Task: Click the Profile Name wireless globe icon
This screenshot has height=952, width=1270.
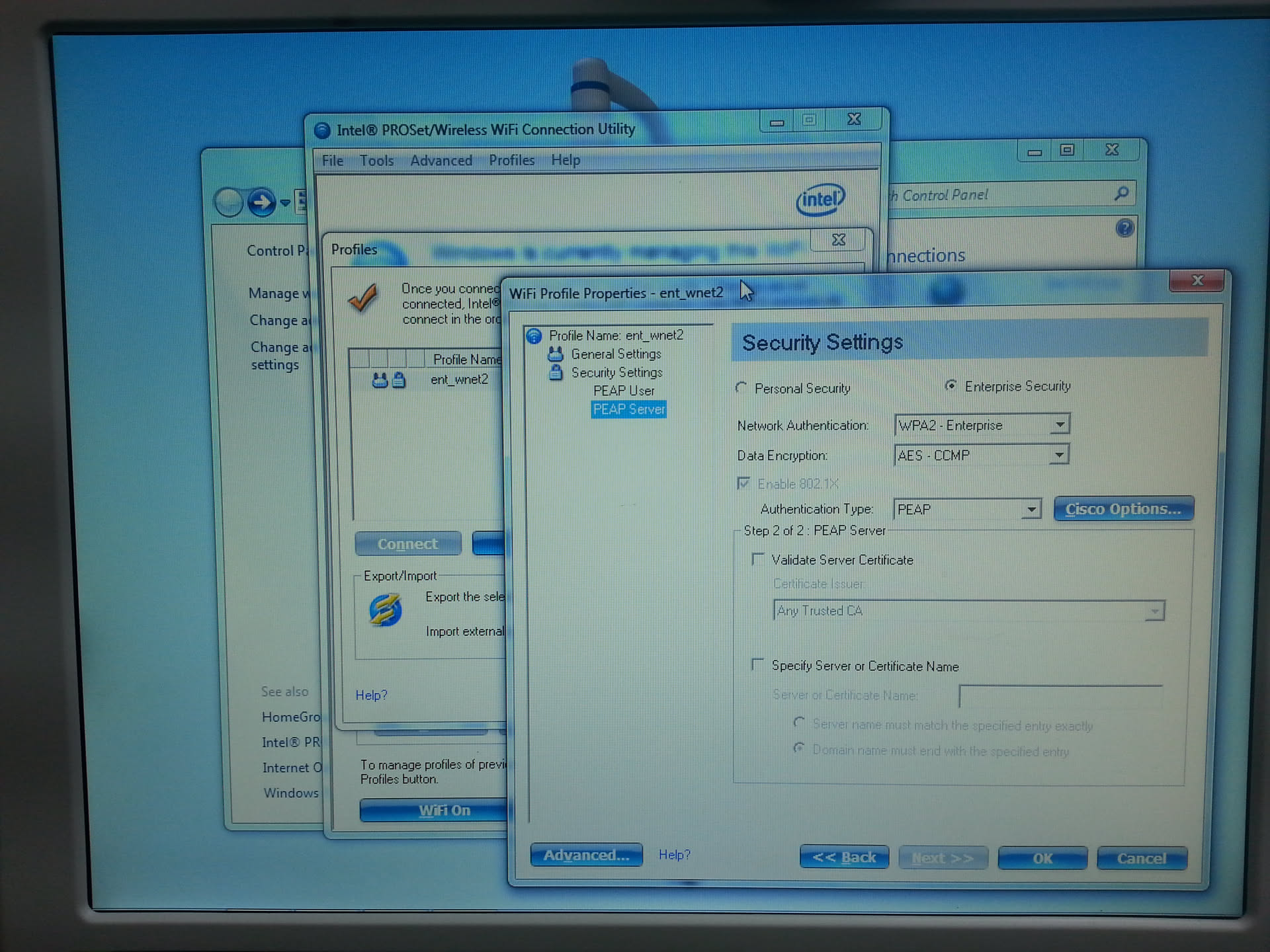Action: coord(534,336)
